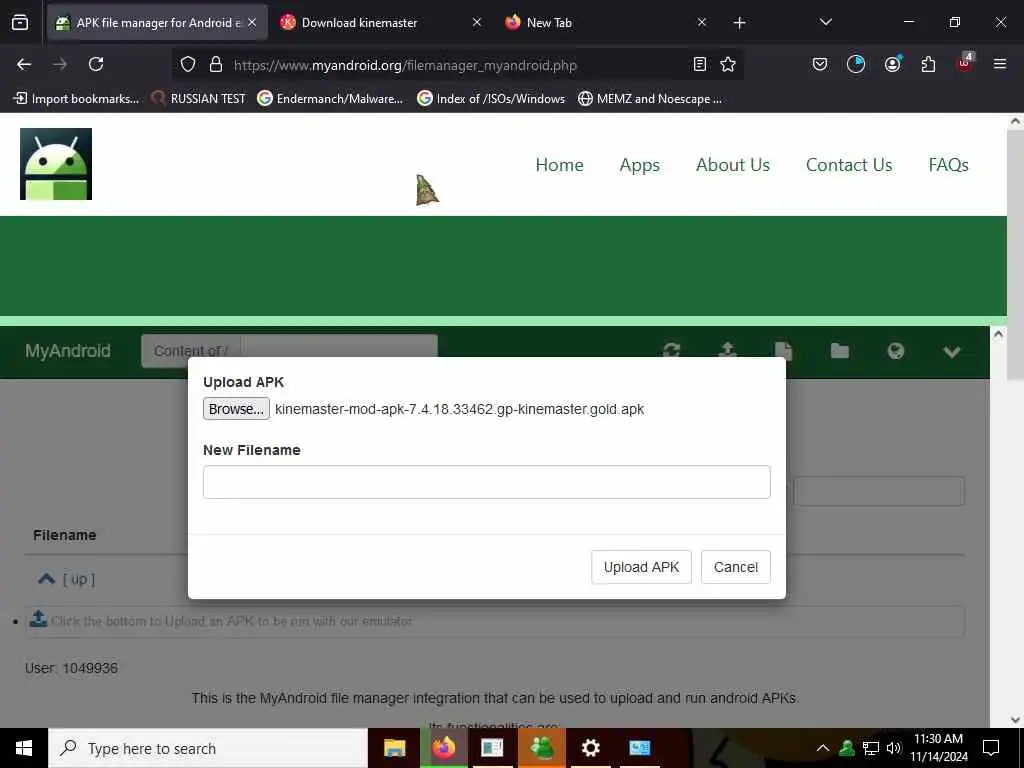Bookmark this page with the star

(728, 64)
